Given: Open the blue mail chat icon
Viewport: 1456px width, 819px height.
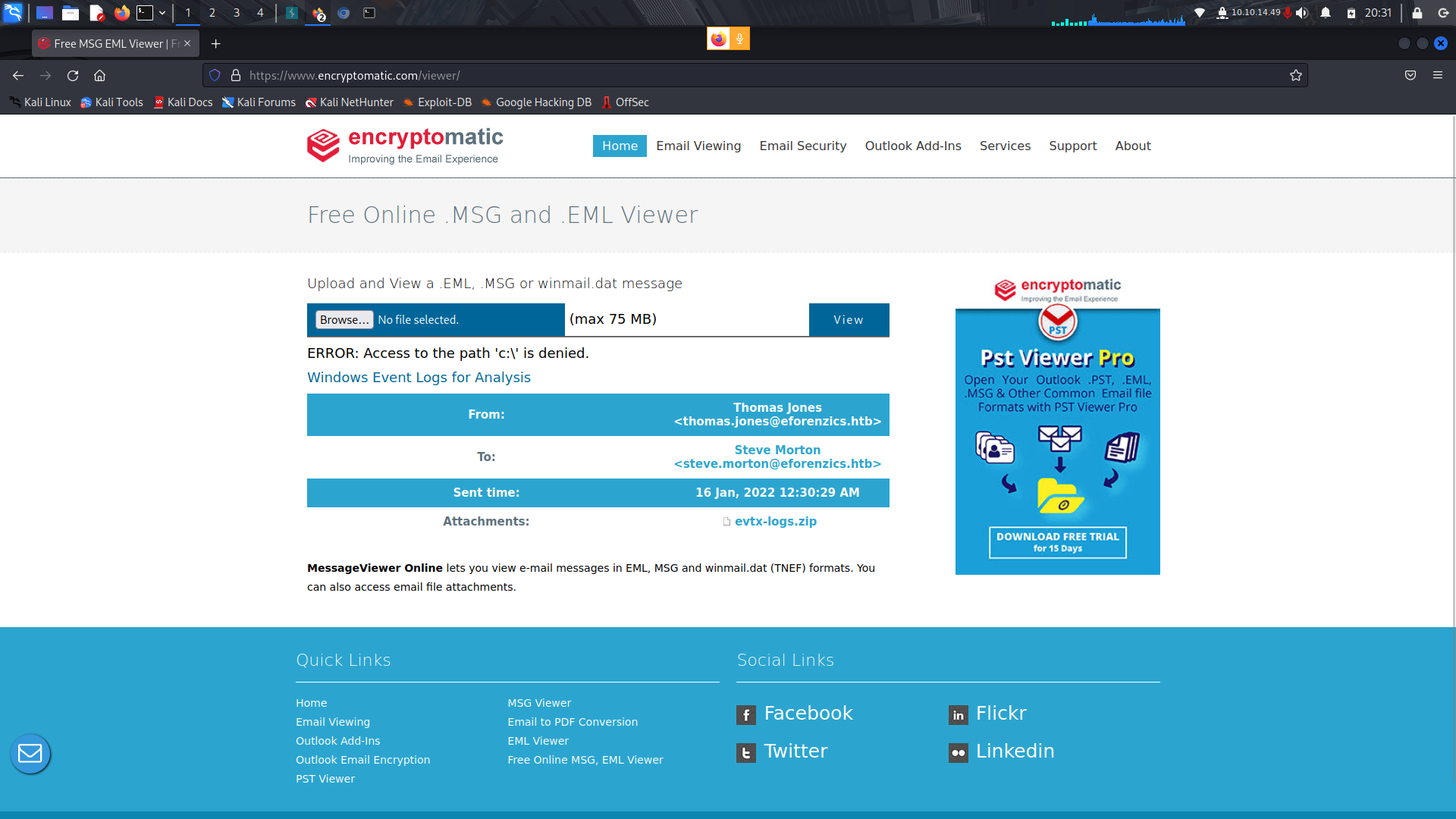Looking at the screenshot, I should 30,754.
